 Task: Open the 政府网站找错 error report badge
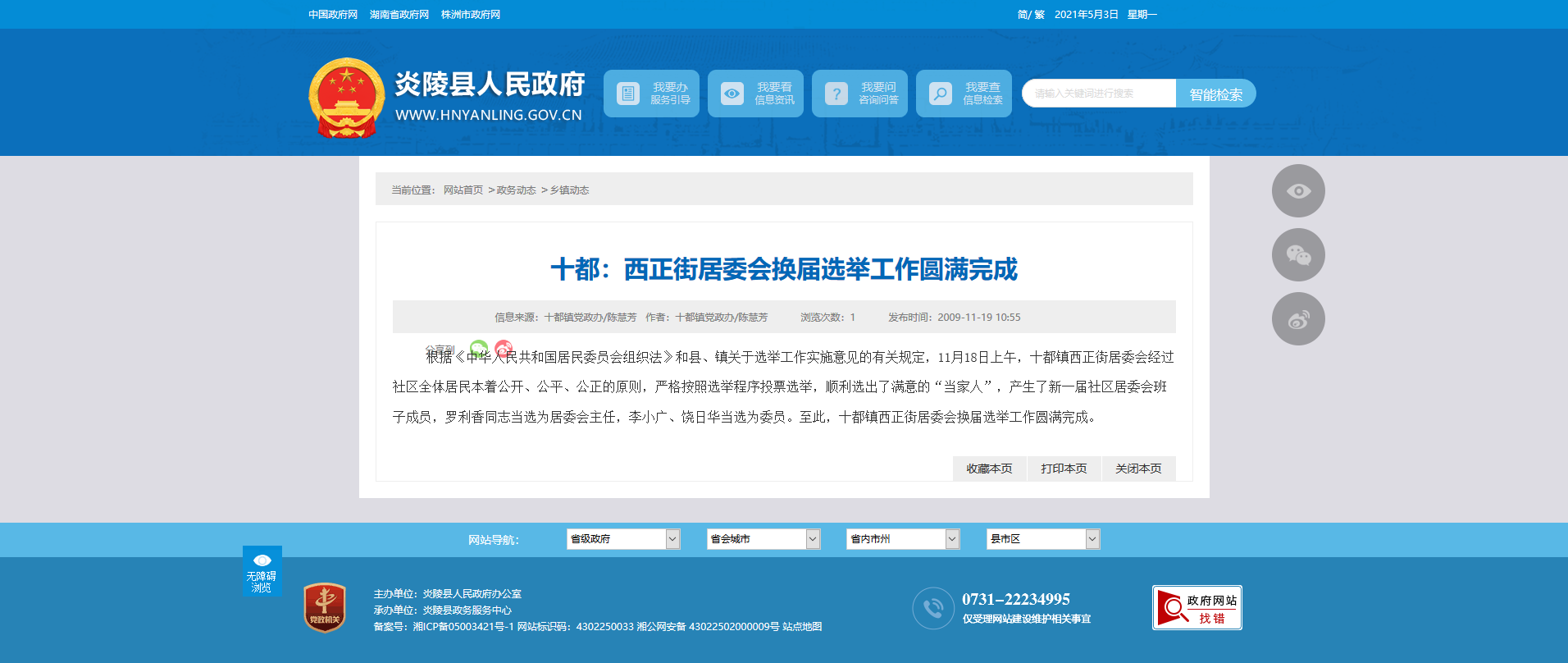1197,608
